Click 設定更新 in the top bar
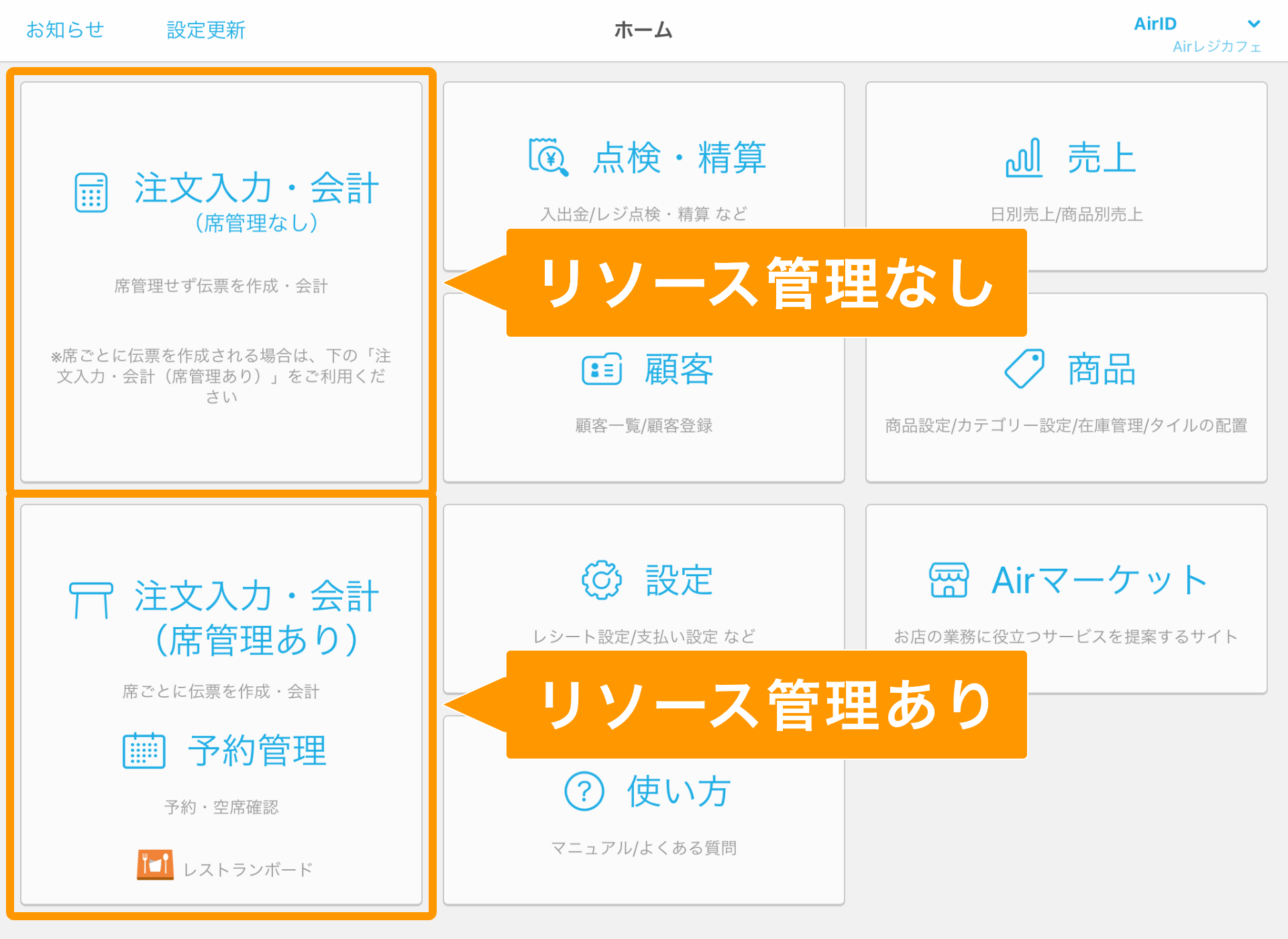This screenshot has height=939, width=1288. tap(205, 28)
